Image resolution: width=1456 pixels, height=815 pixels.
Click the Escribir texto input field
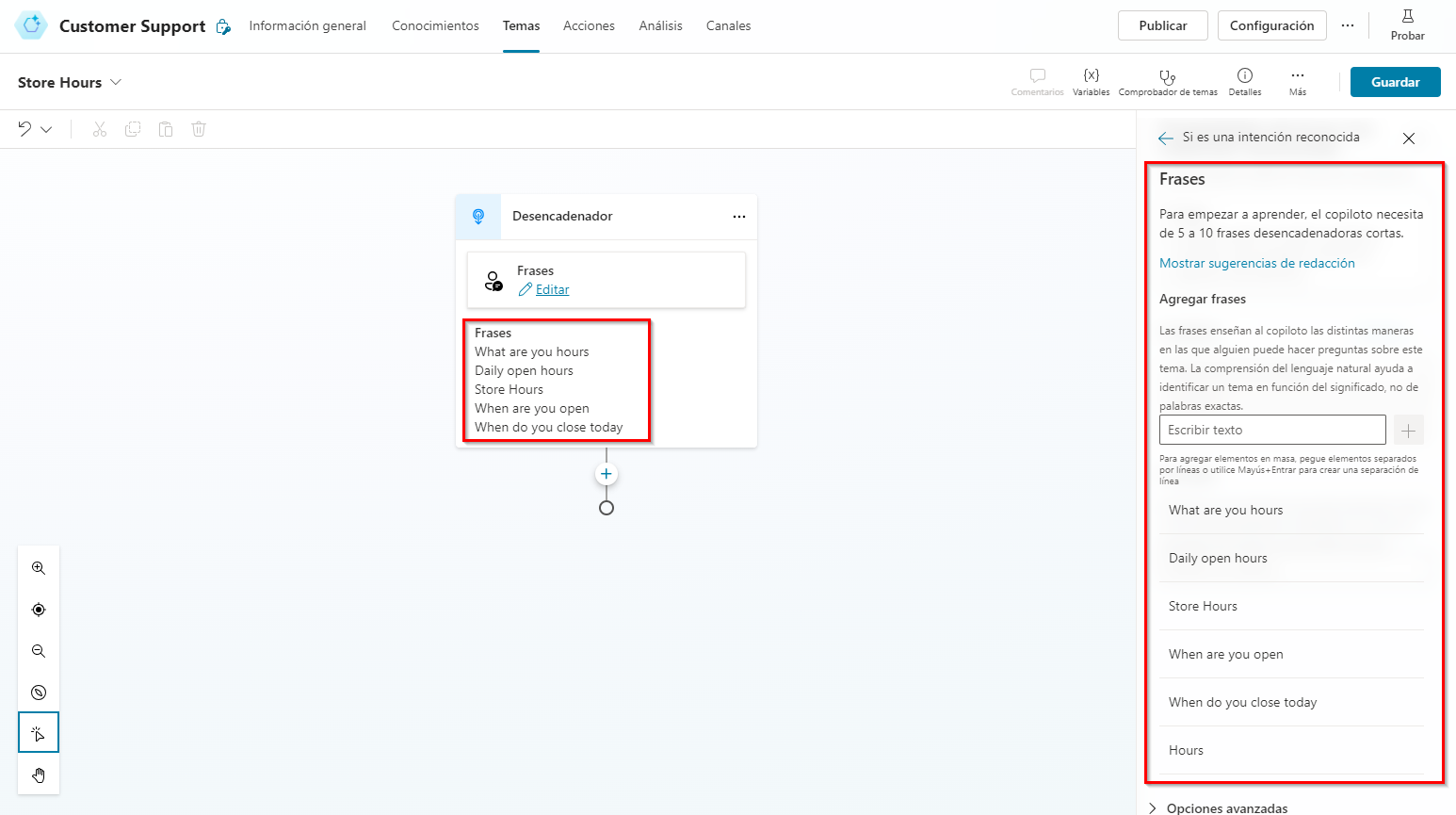tap(1272, 430)
